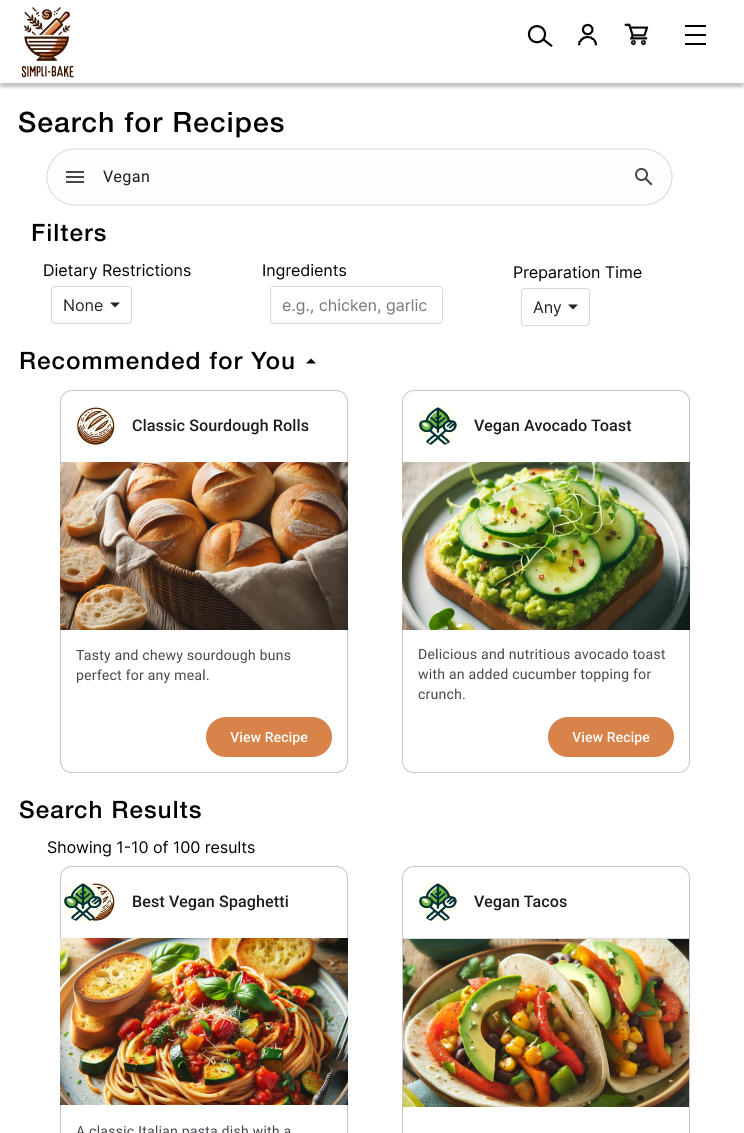
Task: Open the shopping cart icon
Action: pyautogui.click(x=637, y=35)
